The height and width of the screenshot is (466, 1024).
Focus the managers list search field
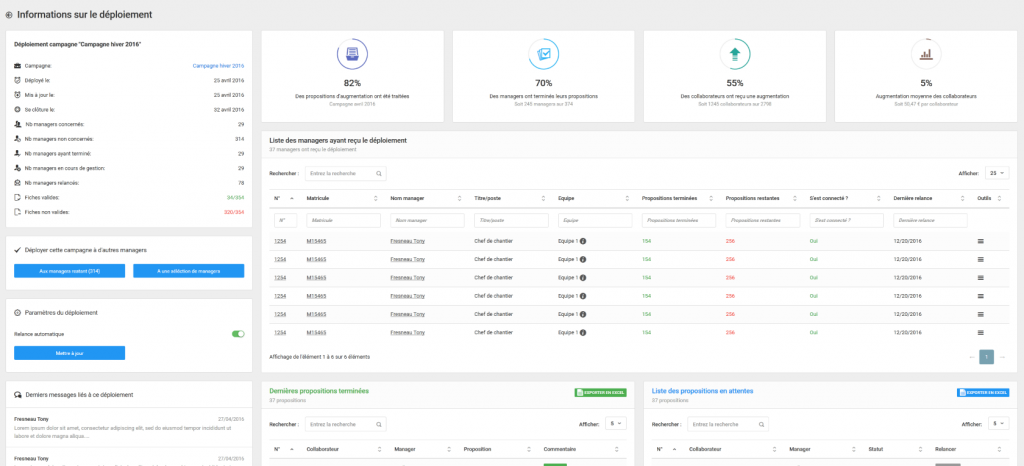click(345, 174)
